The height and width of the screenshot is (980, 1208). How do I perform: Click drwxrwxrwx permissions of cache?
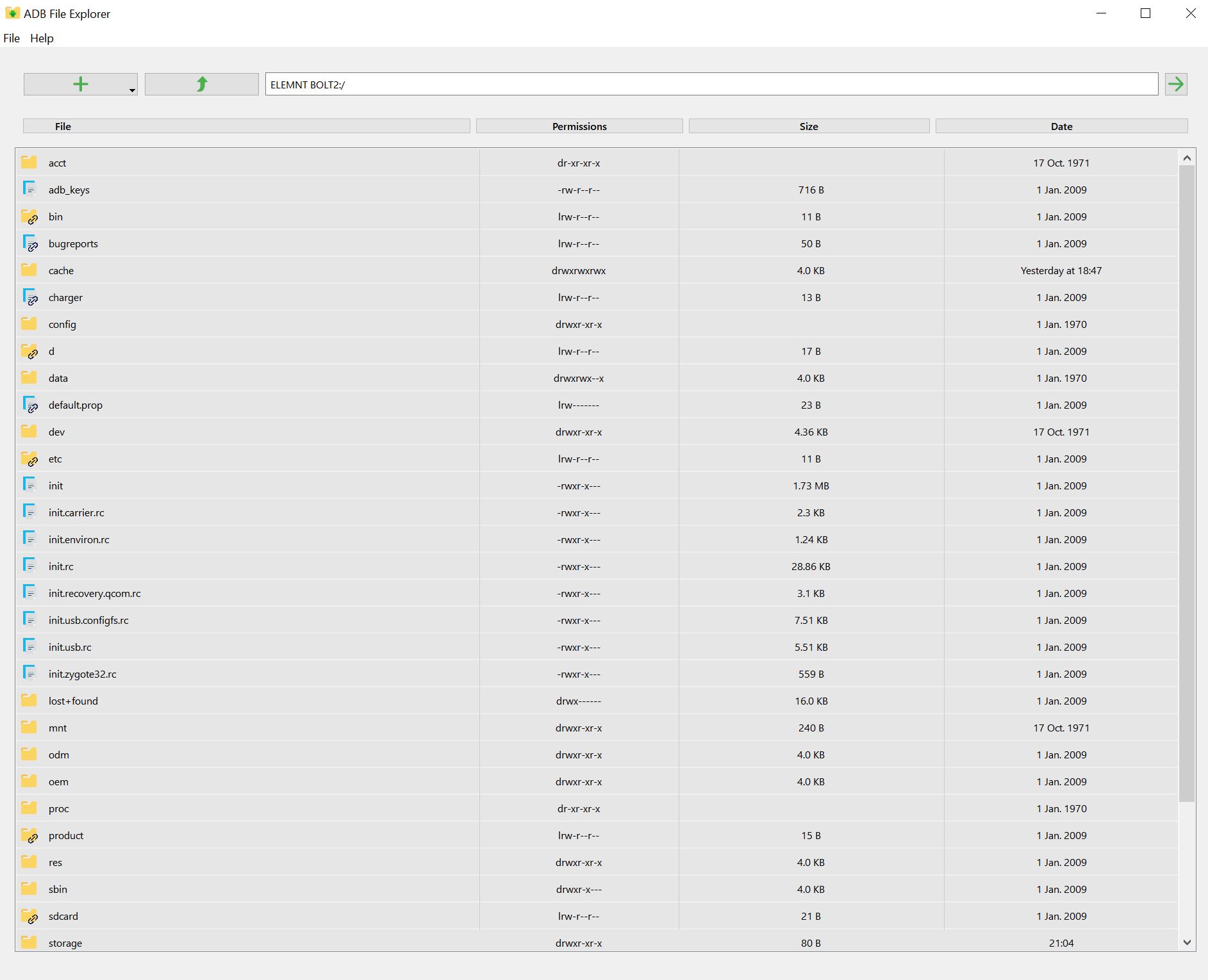579,270
